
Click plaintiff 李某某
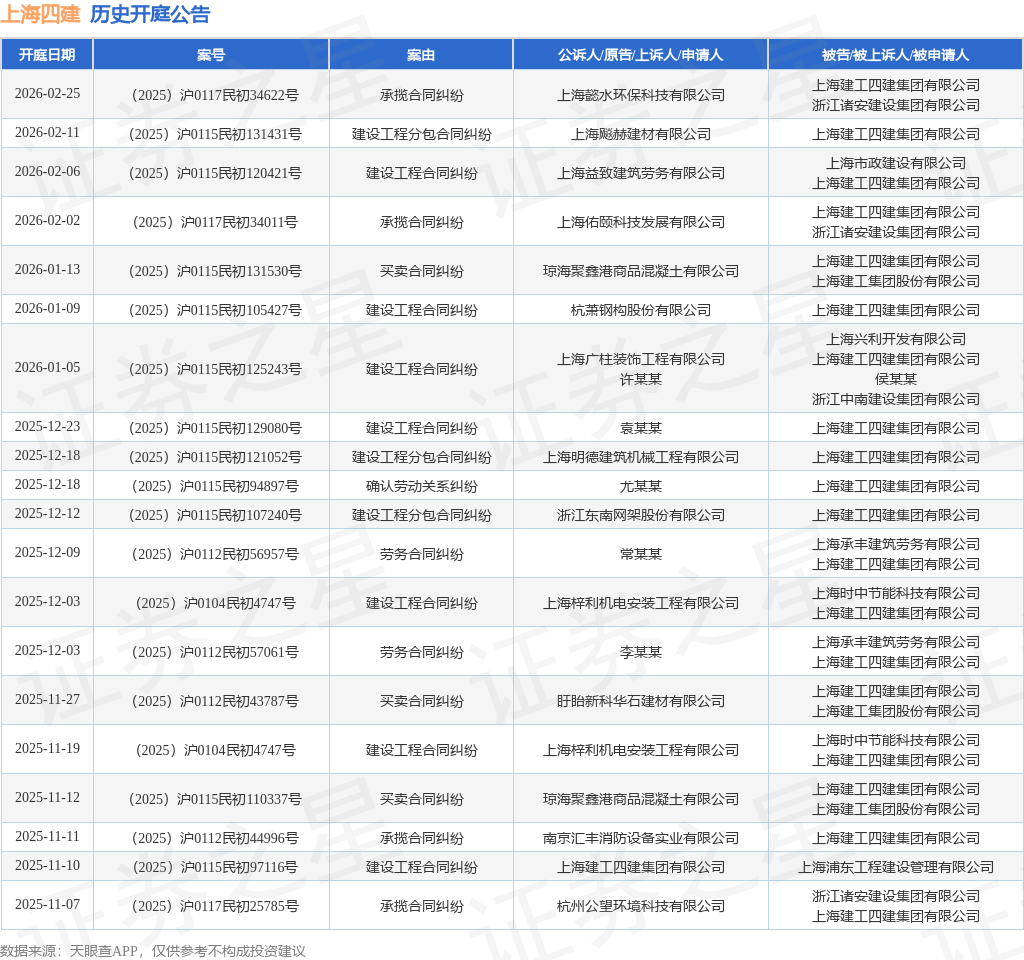641,652
